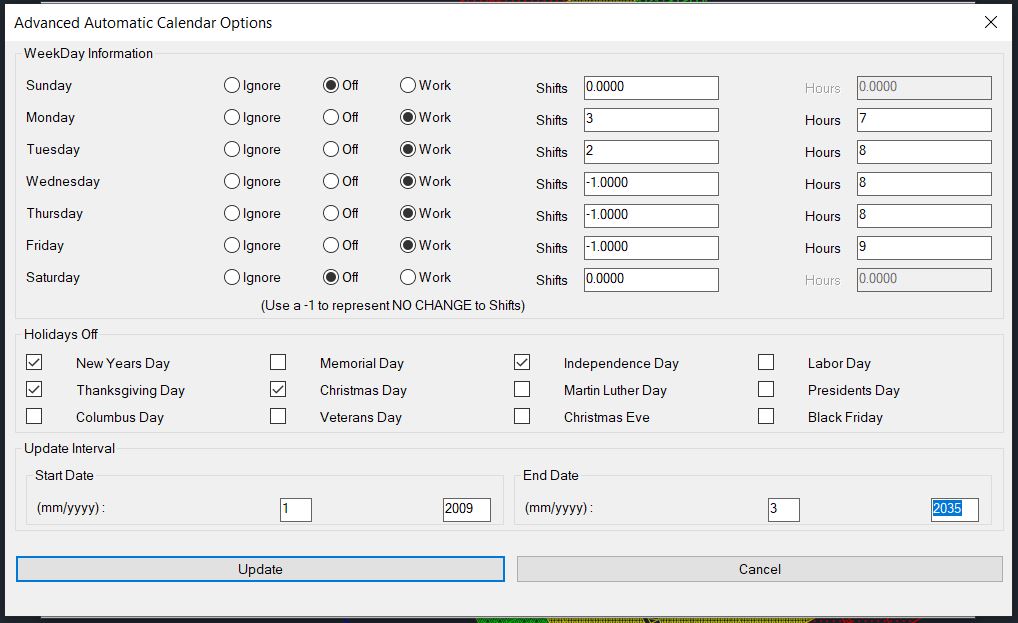Select Ignore for Friday
The image size is (1018, 623).
point(231,245)
